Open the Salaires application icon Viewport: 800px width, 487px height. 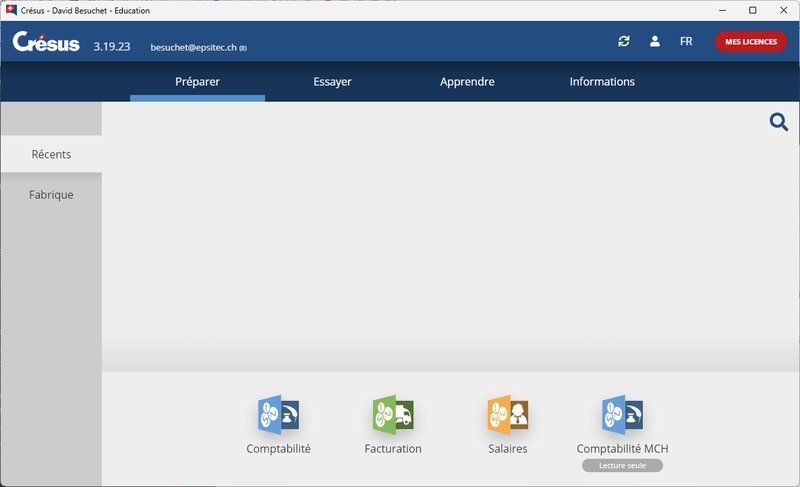click(x=508, y=415)
